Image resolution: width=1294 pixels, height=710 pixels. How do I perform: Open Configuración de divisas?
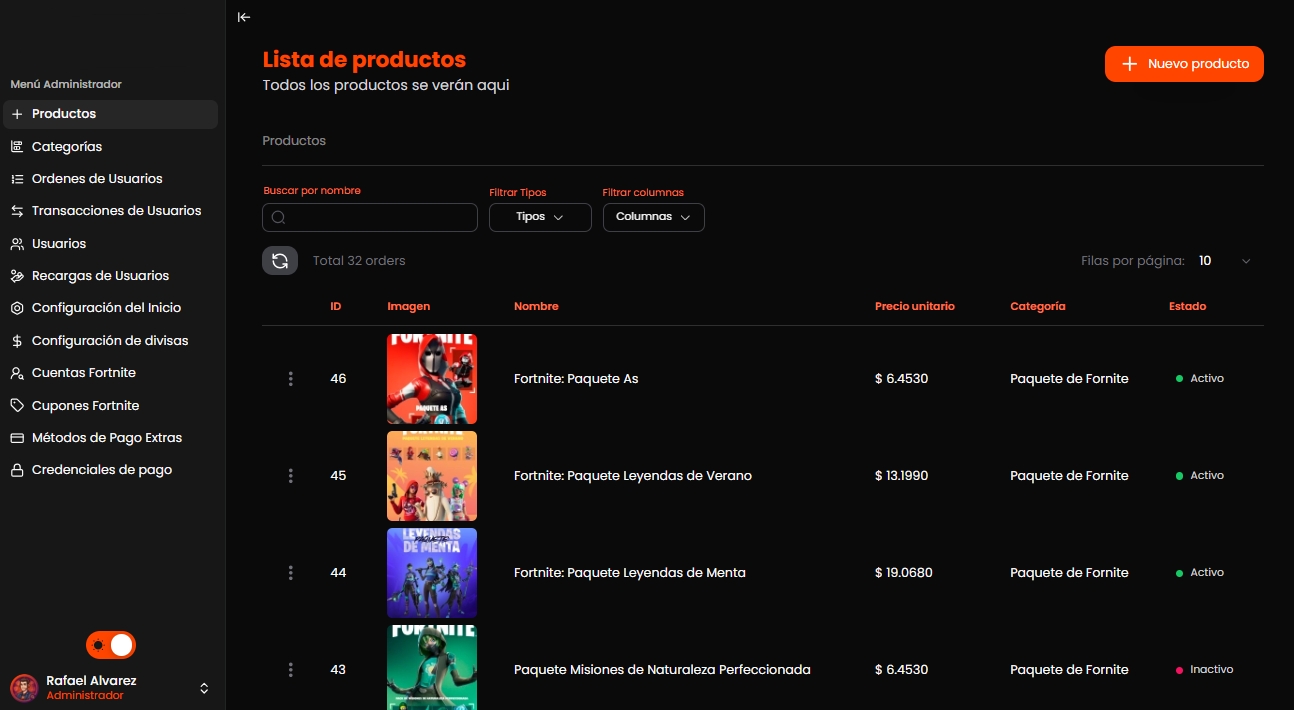[110, 341]
